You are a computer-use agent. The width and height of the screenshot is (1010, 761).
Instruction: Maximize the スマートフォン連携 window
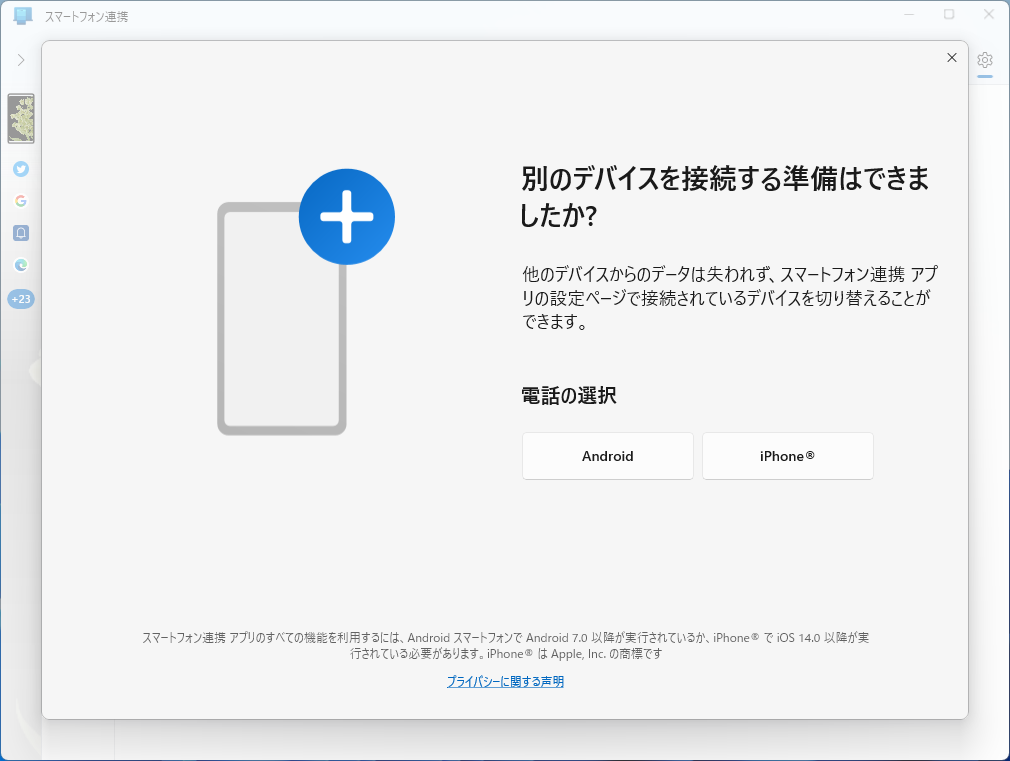click(947, 14)
